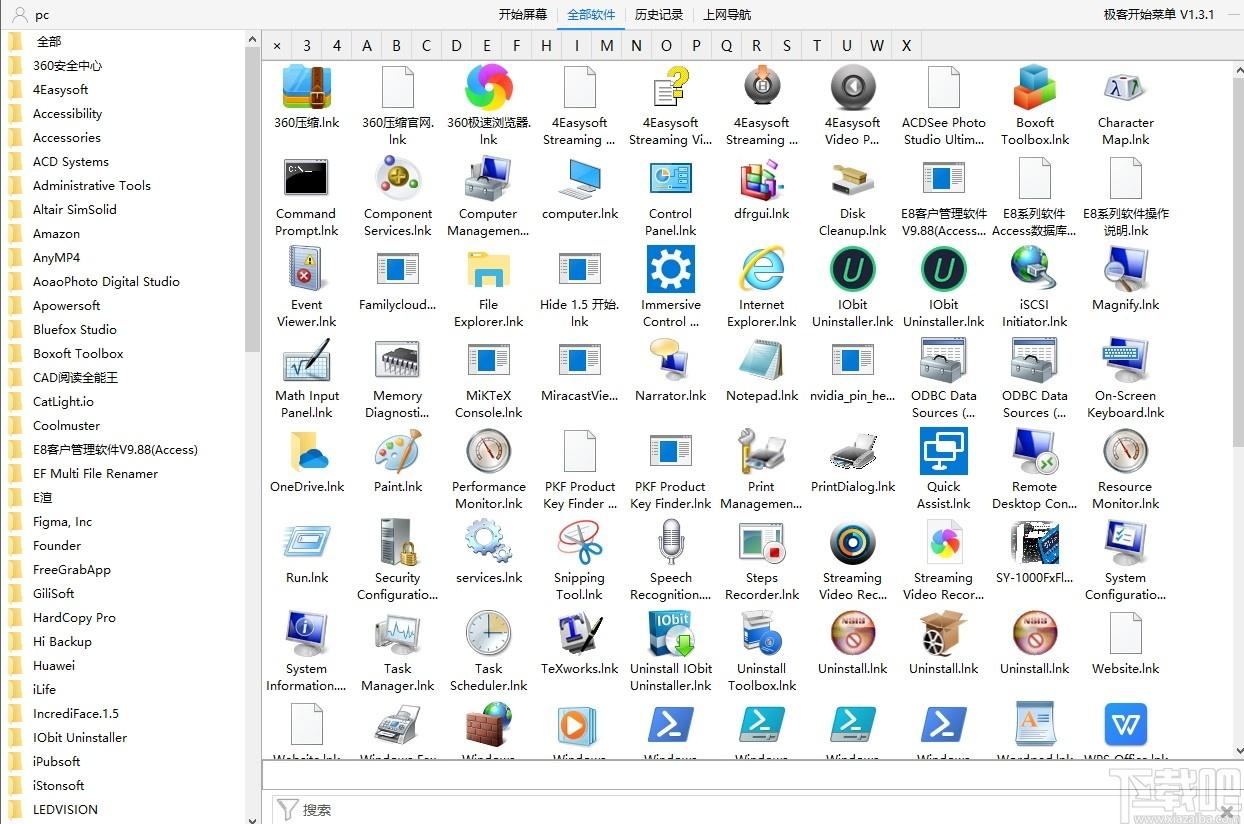Launch the Character Map shortcut

click(1125, 87)
